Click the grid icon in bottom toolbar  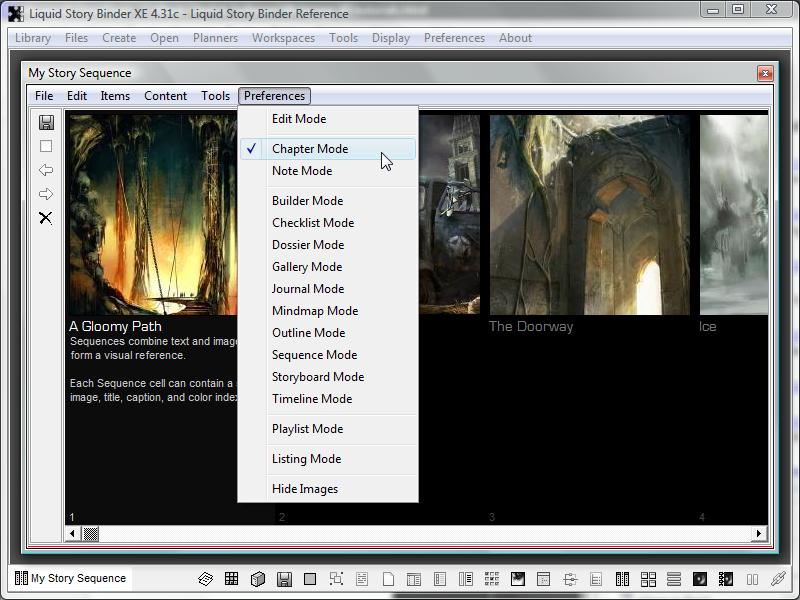(x=231, y=579)
